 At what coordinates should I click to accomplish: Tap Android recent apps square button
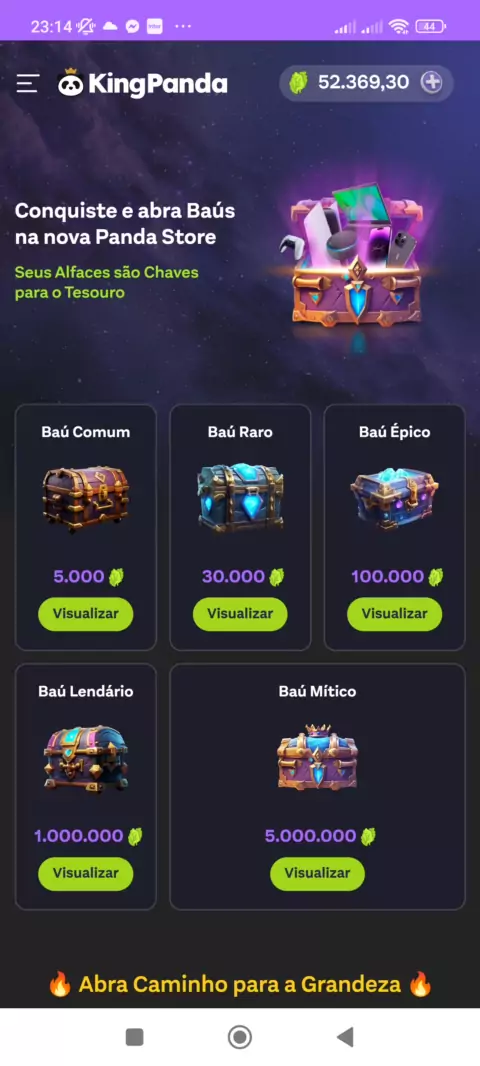(135, 1037)
